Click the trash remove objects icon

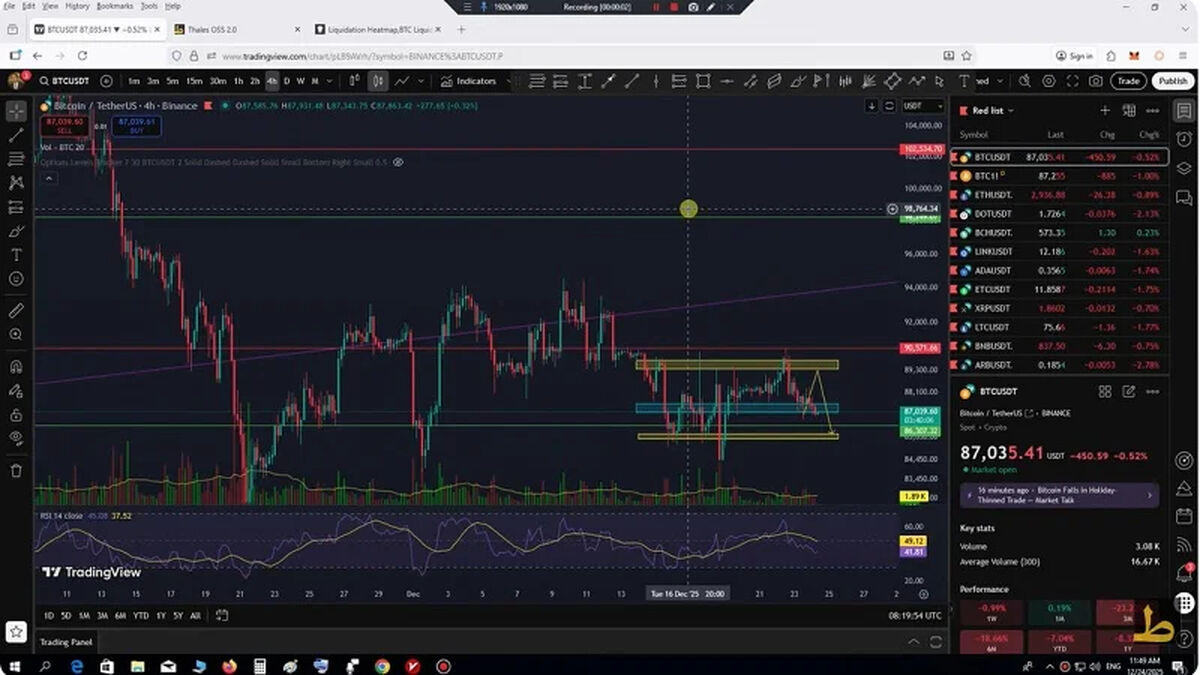pyautogui.click(x=16, y=470)
